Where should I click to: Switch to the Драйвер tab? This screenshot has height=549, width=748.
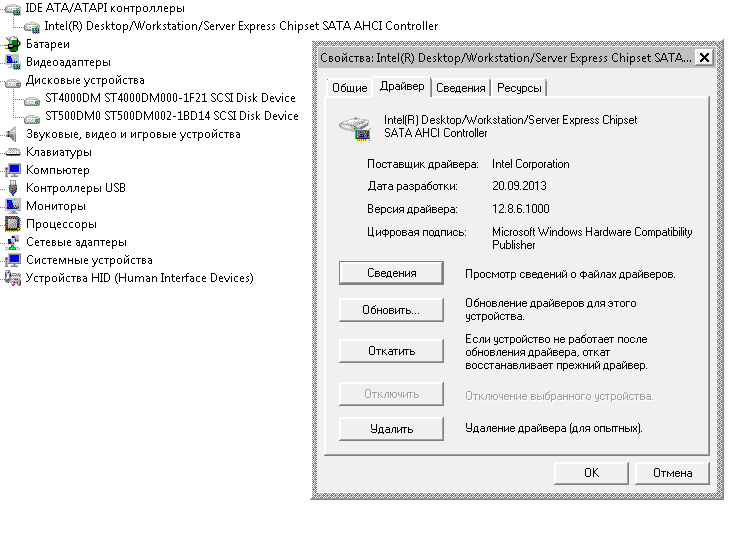(x=402, y=87)
